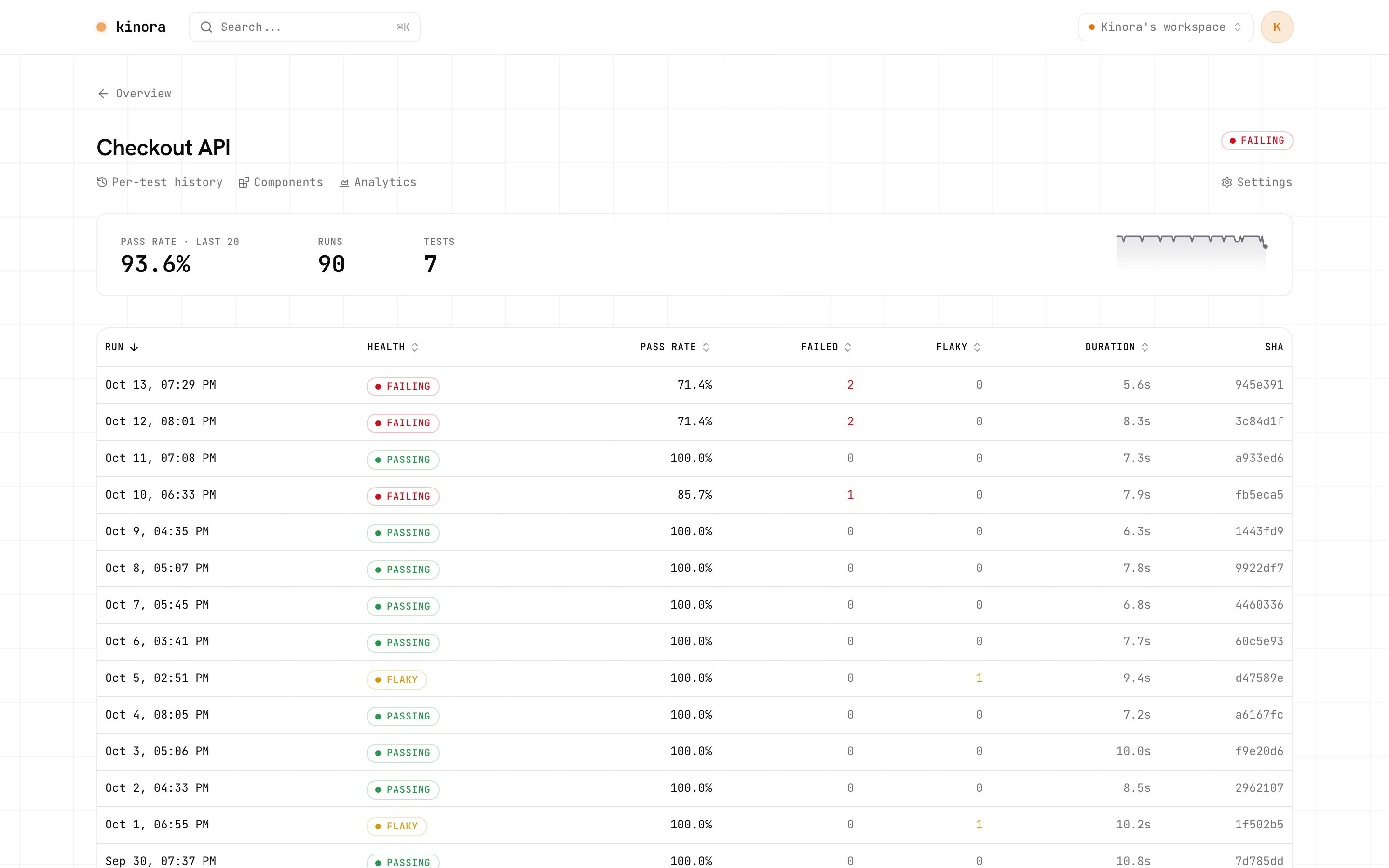Viewport: 1389px width, 868px height.
Task: Go back to Overview
Action: [134, 94]
